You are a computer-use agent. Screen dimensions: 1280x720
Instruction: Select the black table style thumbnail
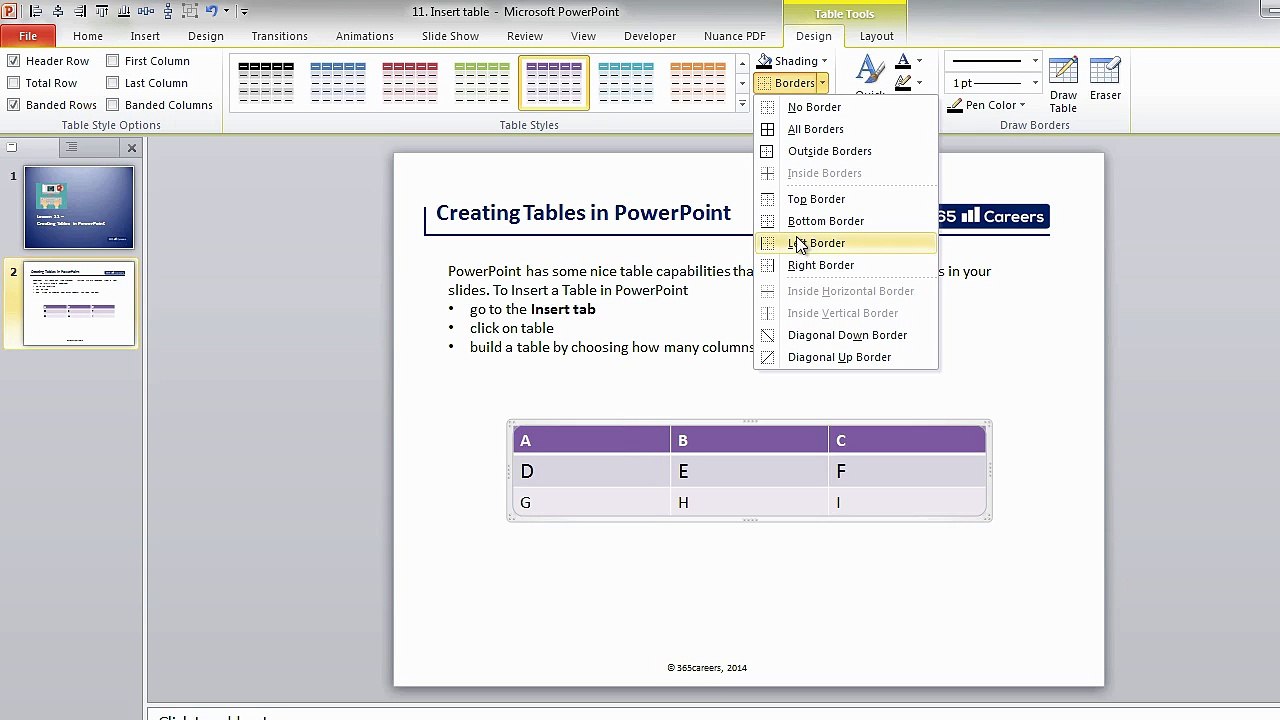[x=266, y=82]
